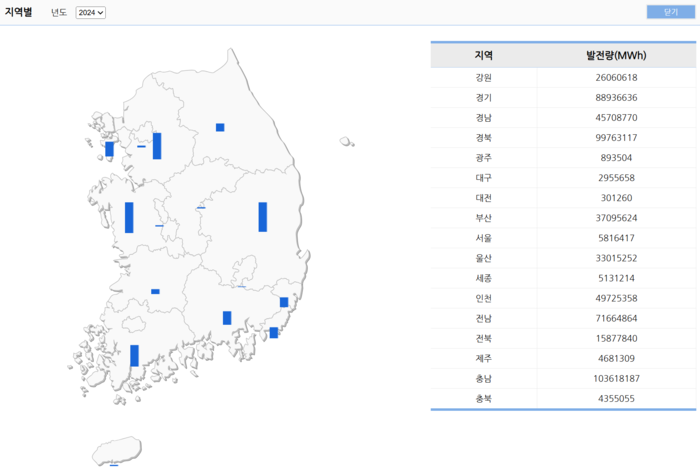Click the blue bar on Gyeongnam province
The height and width of the screenshot is (471, 700).
click(x=227, y=318)
